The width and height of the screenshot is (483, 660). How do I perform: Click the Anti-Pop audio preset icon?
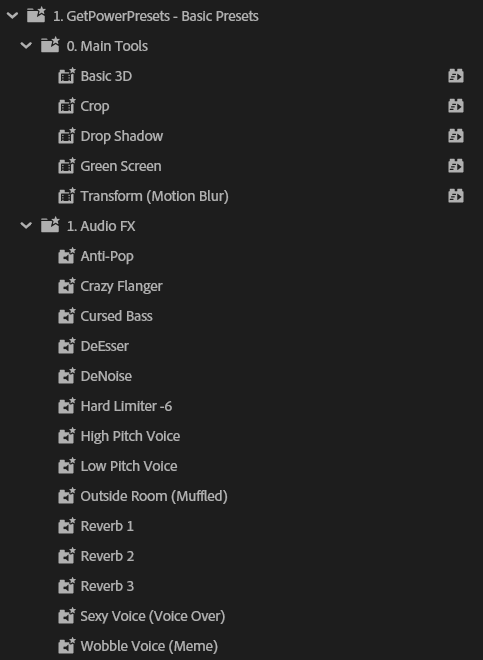pos(67,256)
